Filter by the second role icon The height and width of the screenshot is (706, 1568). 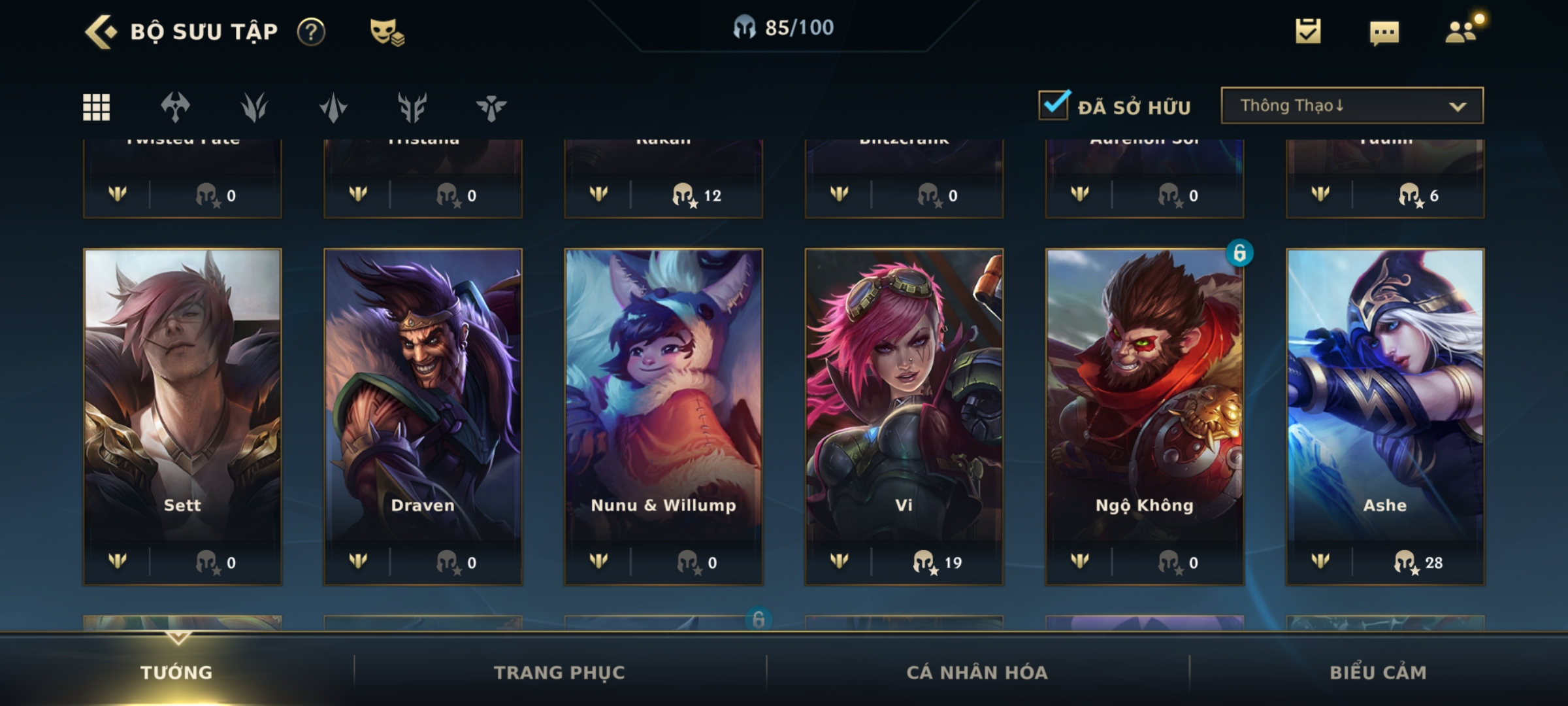[253, 107]
